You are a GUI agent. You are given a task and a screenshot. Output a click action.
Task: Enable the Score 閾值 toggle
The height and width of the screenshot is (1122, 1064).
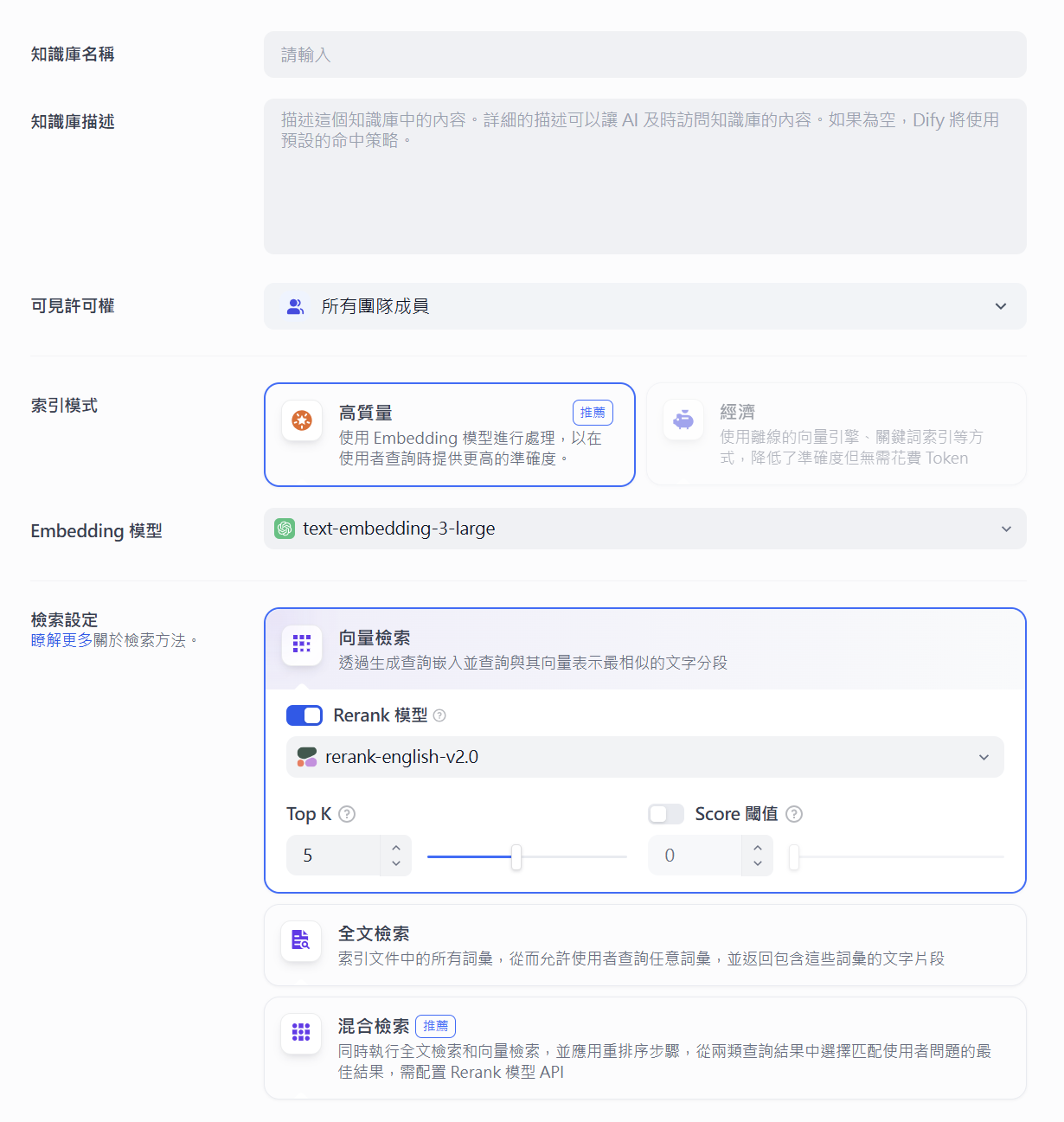click(665, 814)
